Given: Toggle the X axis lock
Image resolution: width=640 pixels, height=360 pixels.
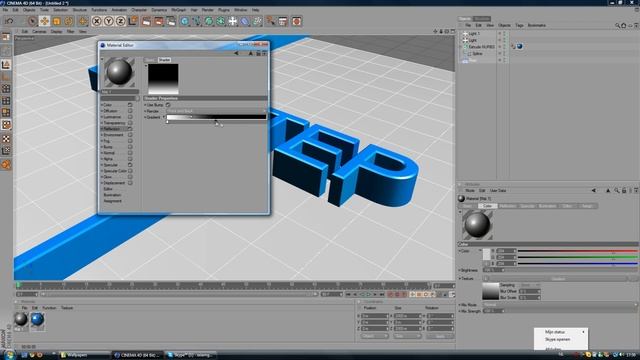Looking at the screenshot, I should point(96,21).
